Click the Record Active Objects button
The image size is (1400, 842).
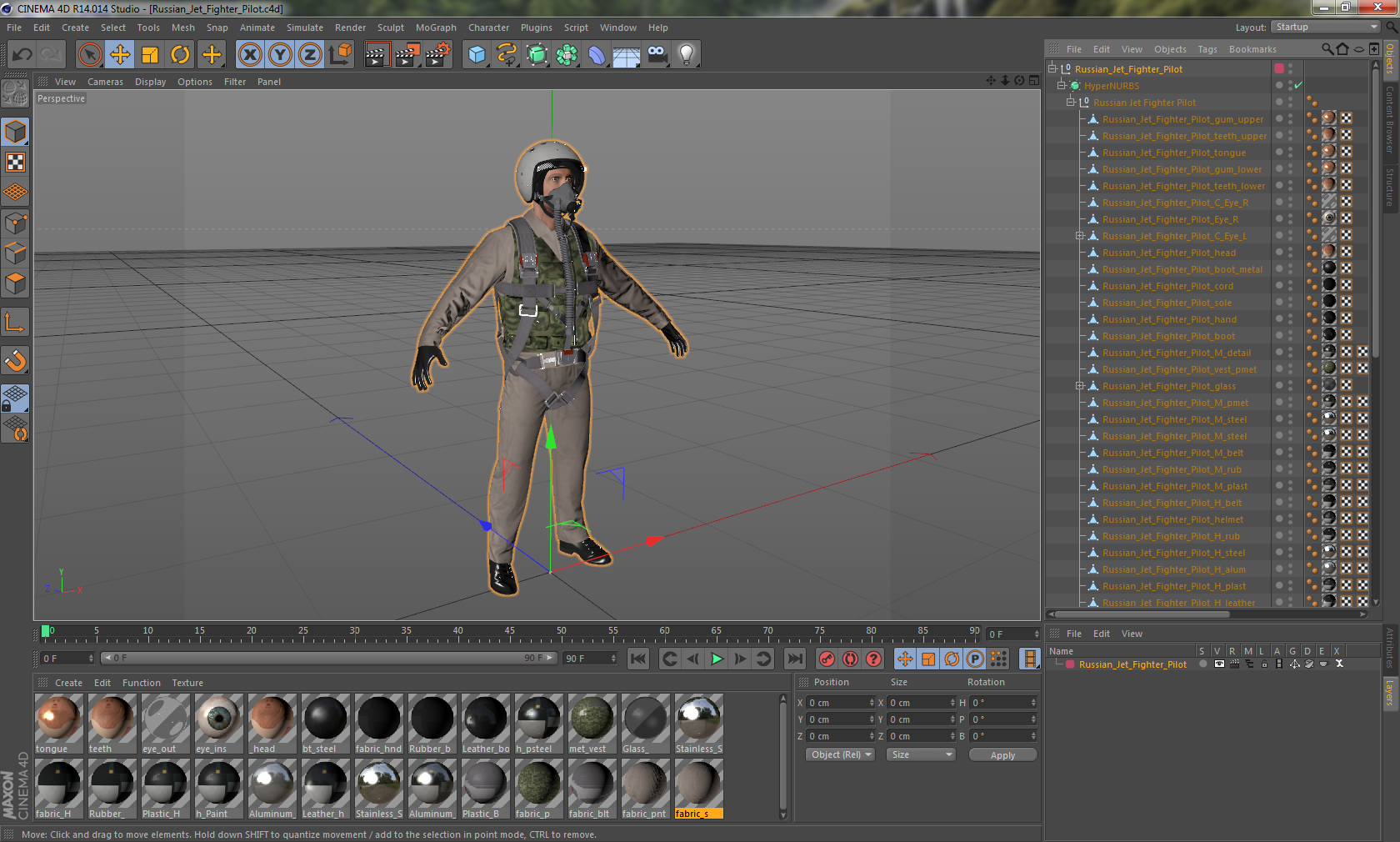point(826,659)
